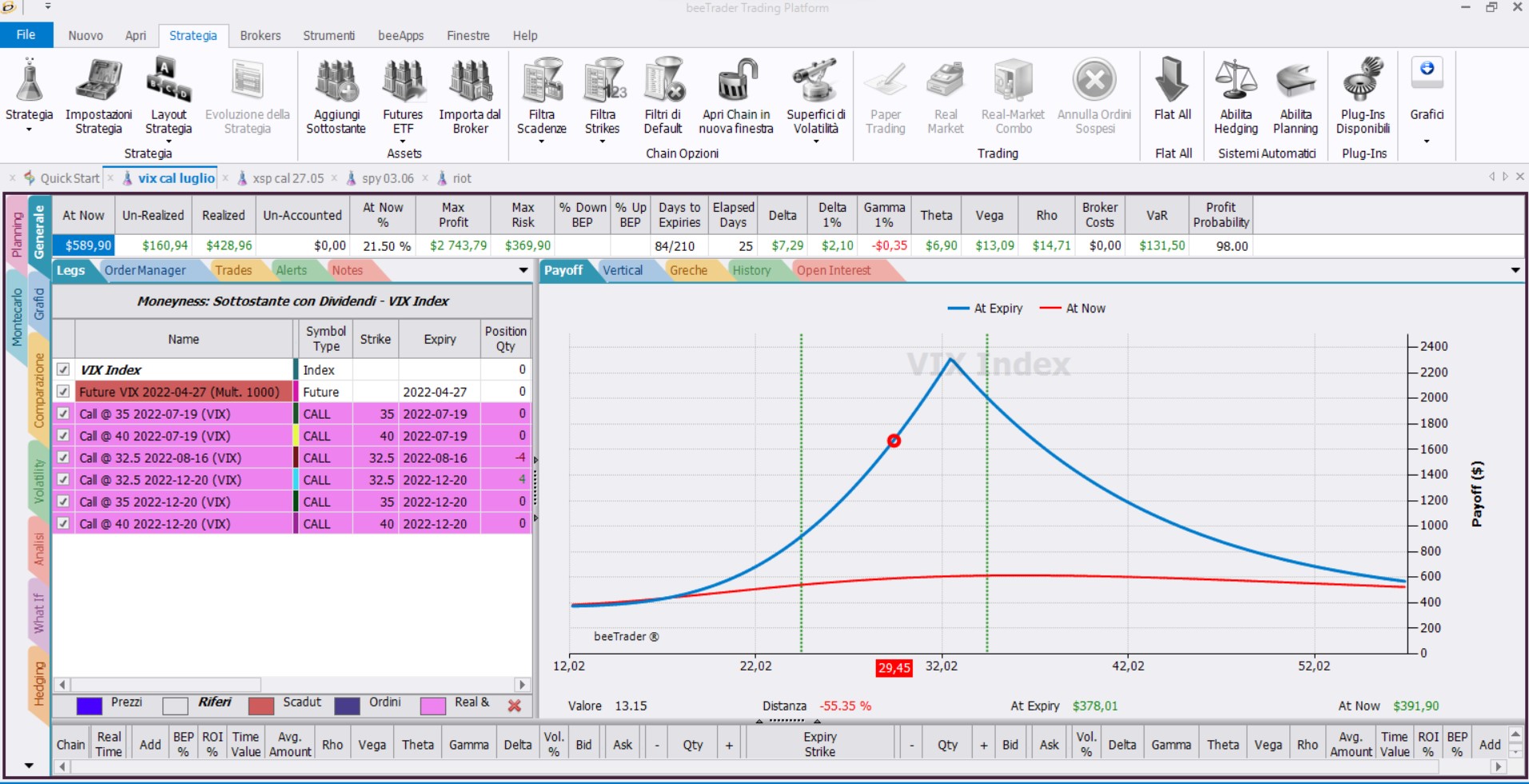This screenshot has width=1529, height=784.
Task: Click the Importa dal Broker icon
Action: 470,80
